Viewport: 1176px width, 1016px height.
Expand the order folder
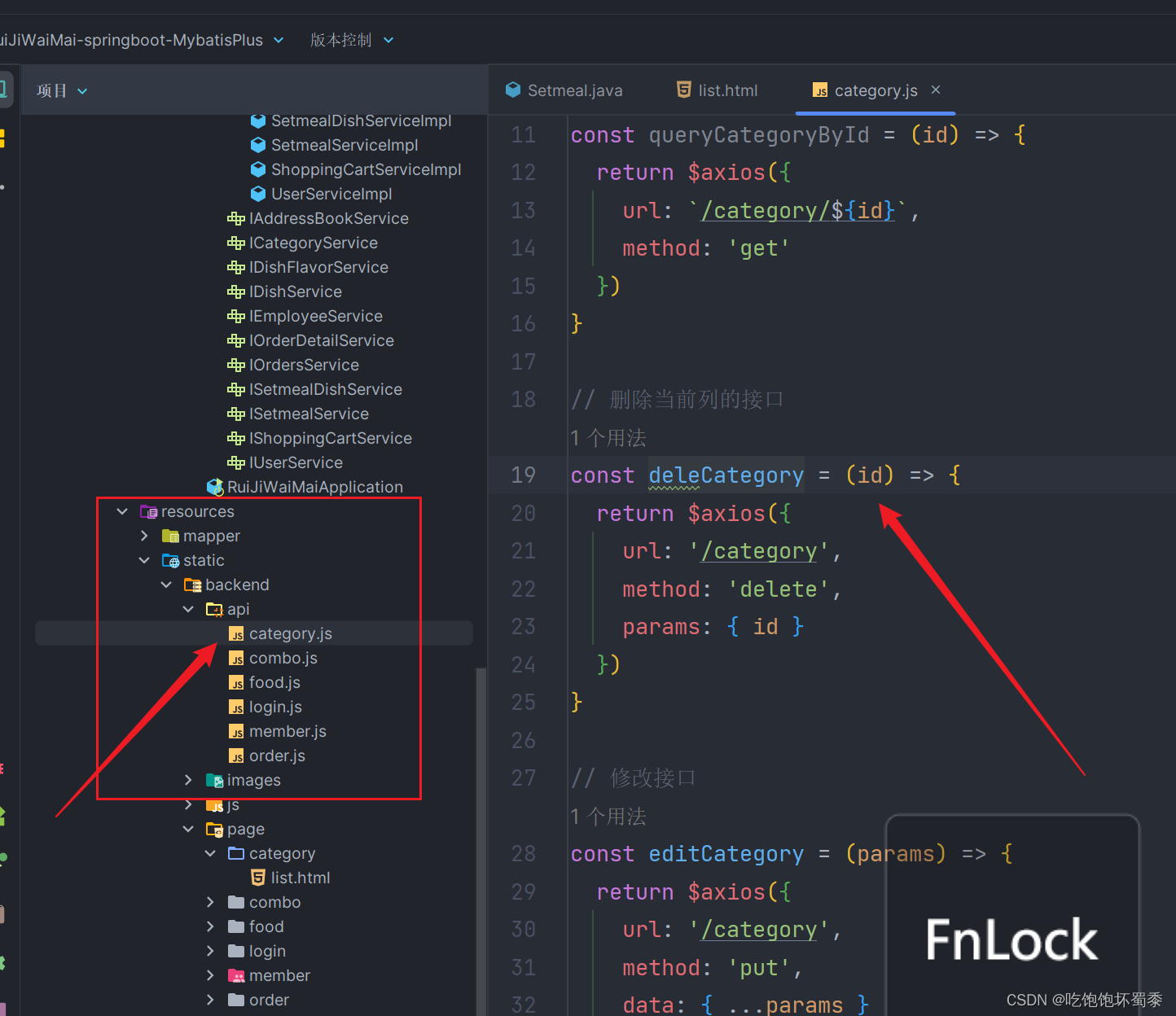click(210, 1000)
